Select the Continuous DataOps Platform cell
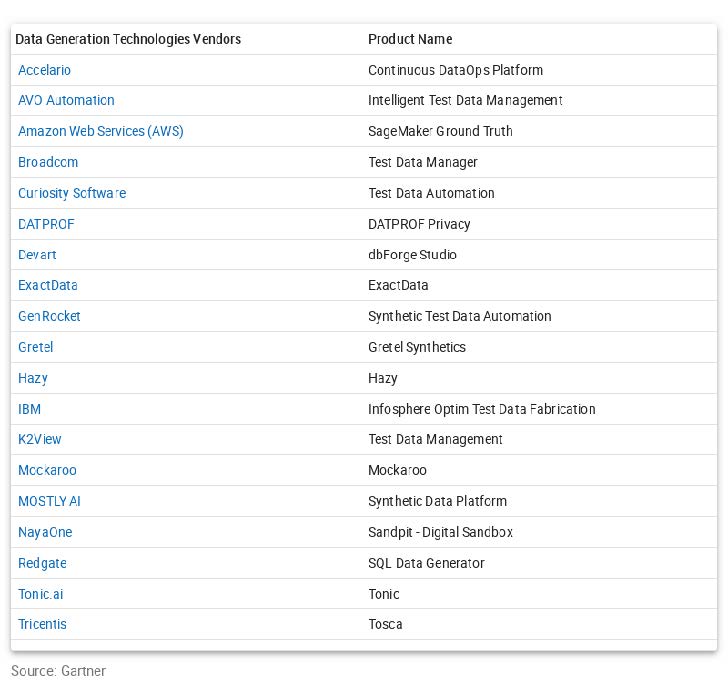This screenshot has width=728, height=689. [x=455, y=70]
